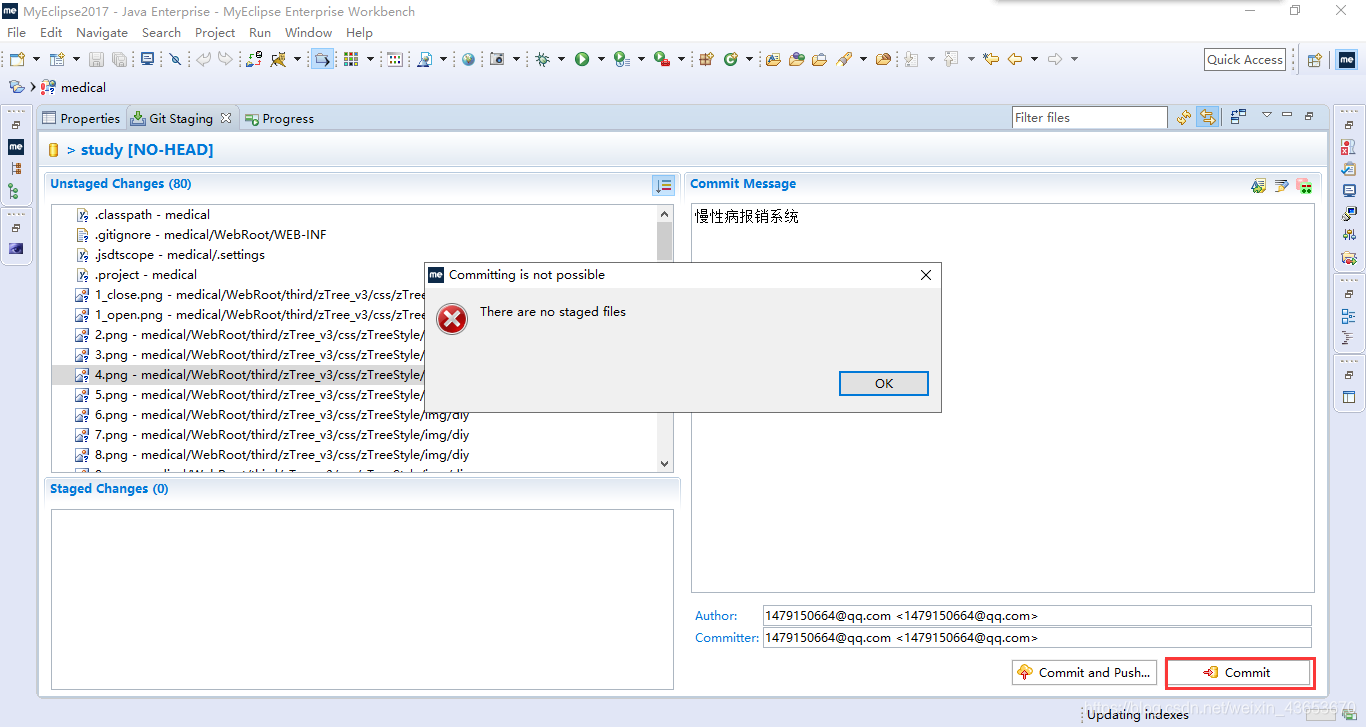This screenshot has width=1366, height=727.
Task: Toggle compare mode icon in Git Staging toolbar
Action: click(1238, 116)
